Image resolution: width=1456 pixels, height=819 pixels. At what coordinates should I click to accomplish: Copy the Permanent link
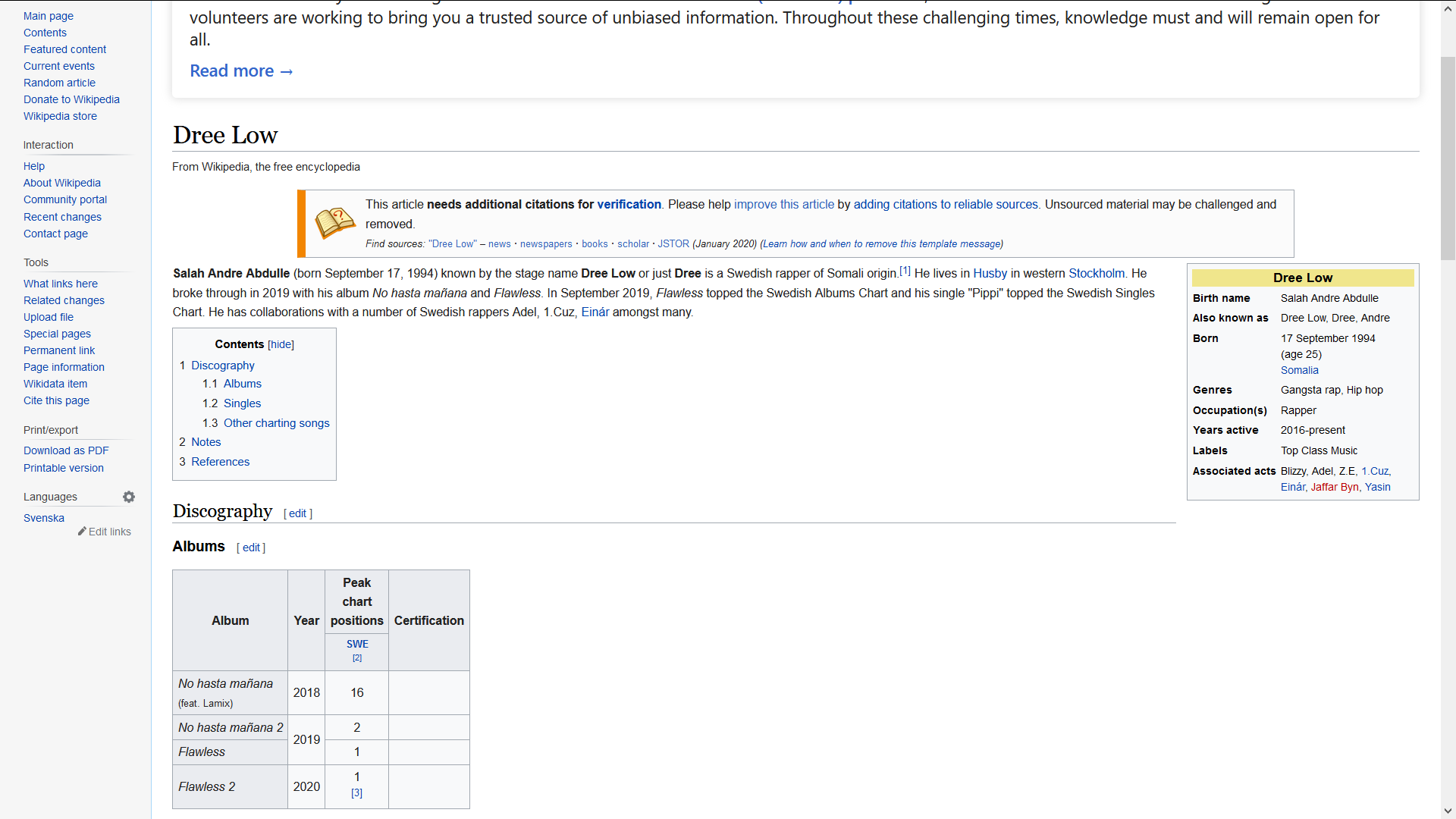click(x=59, y=350)
